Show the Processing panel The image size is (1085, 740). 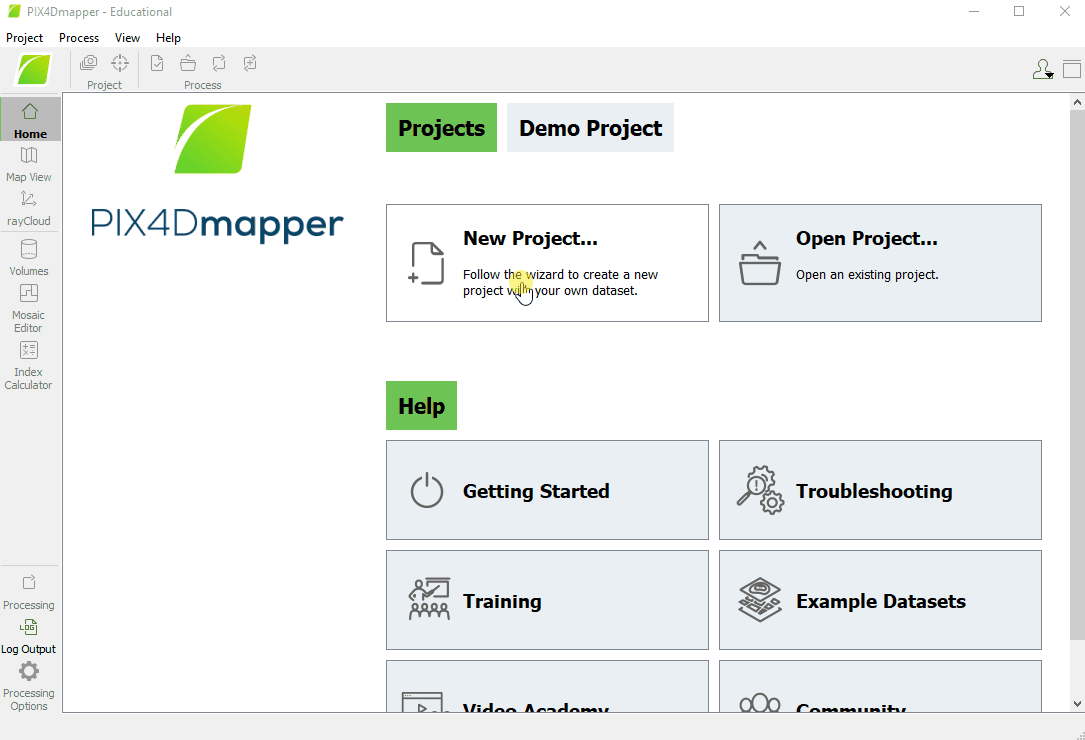point(28,592)
